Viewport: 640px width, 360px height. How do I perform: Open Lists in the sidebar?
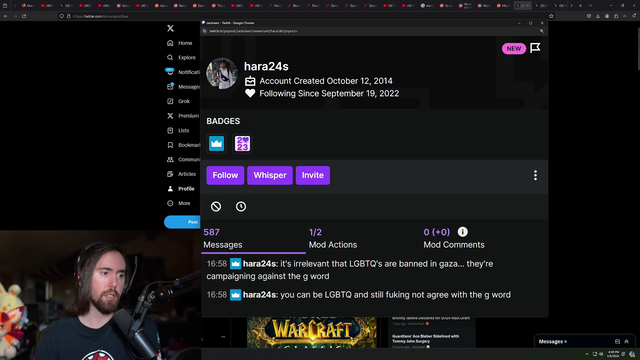point(178,131)
